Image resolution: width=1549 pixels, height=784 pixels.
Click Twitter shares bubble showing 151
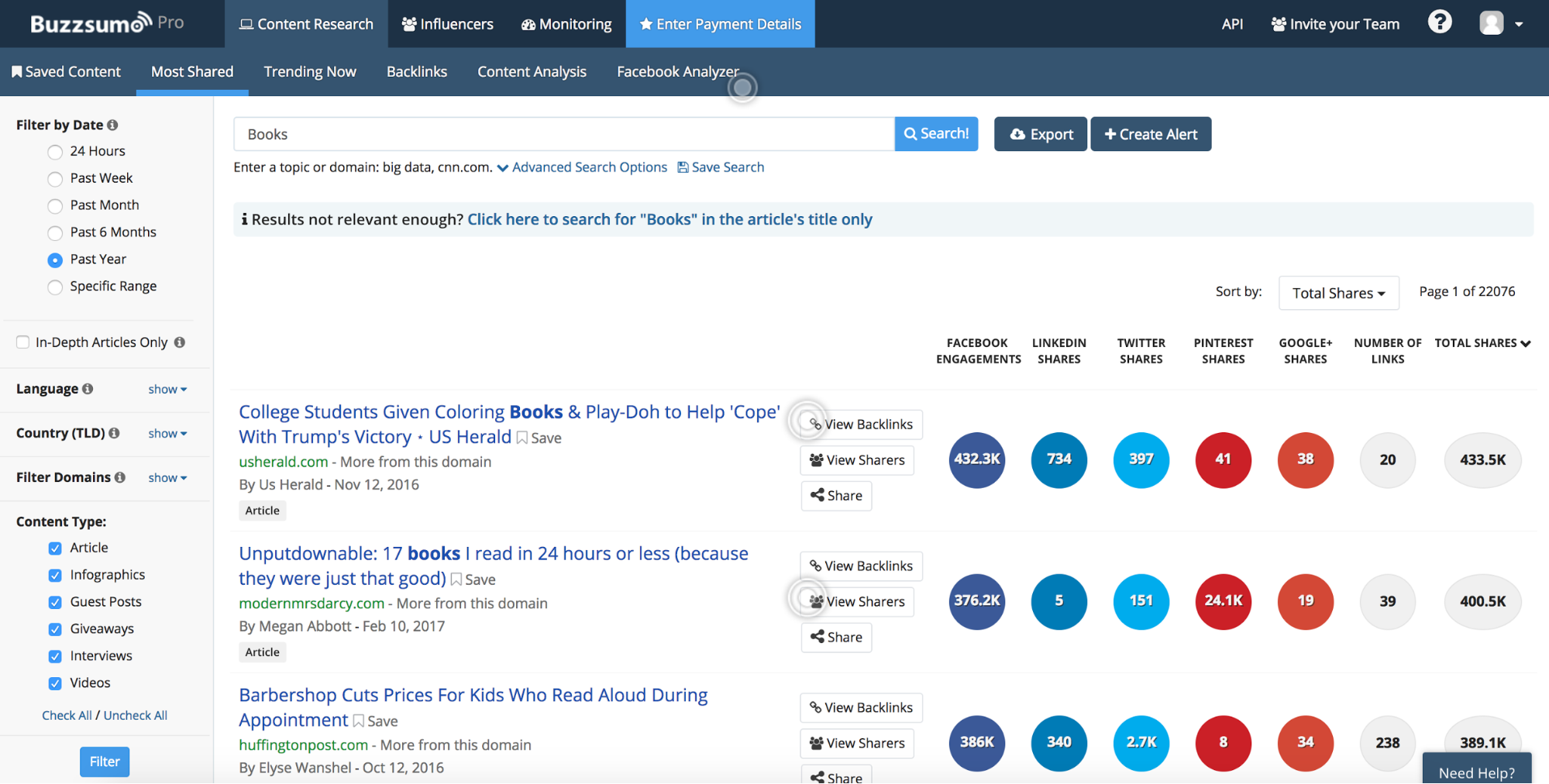1141,601
